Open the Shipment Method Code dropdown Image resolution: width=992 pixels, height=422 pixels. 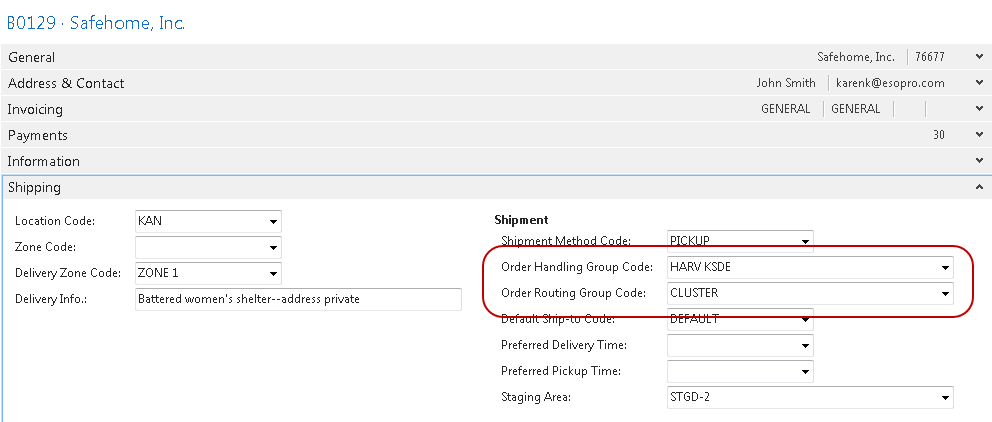[804, 241]
